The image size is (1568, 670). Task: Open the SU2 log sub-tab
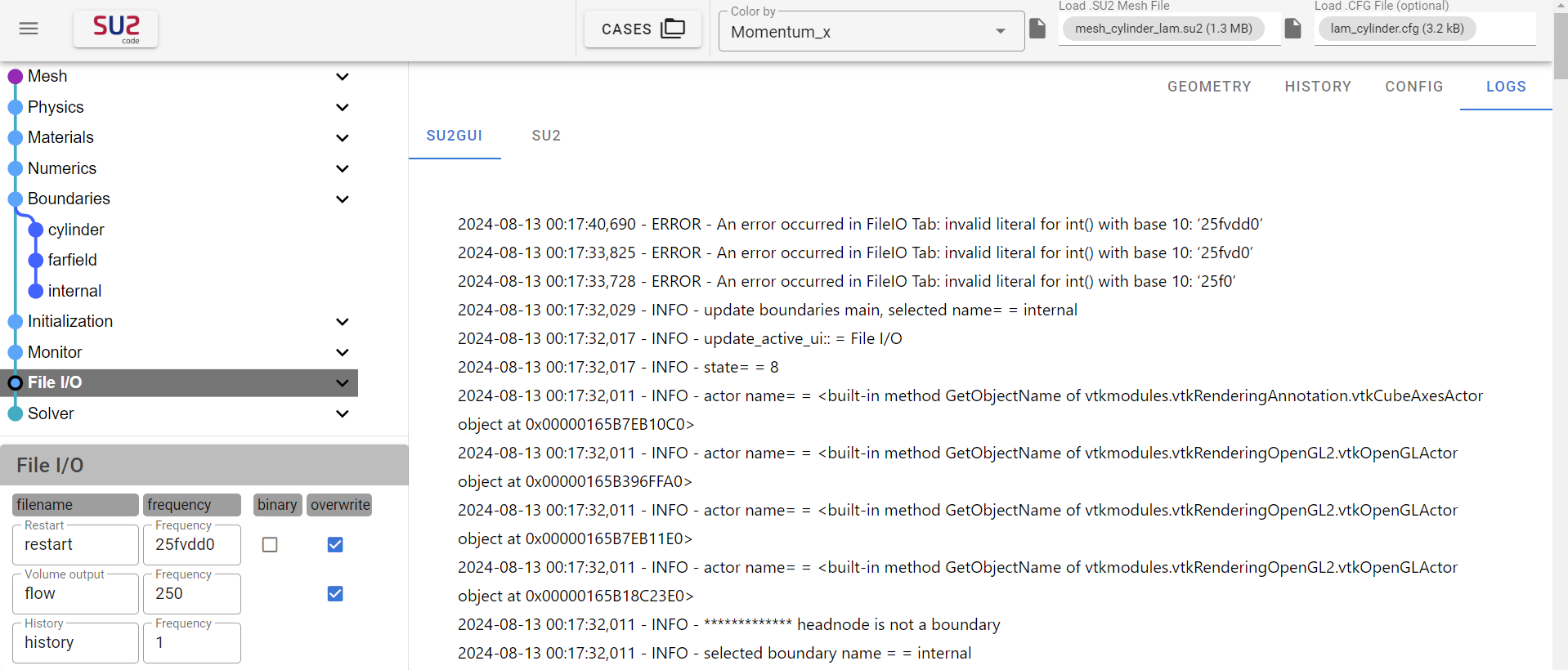coord(545,136)
